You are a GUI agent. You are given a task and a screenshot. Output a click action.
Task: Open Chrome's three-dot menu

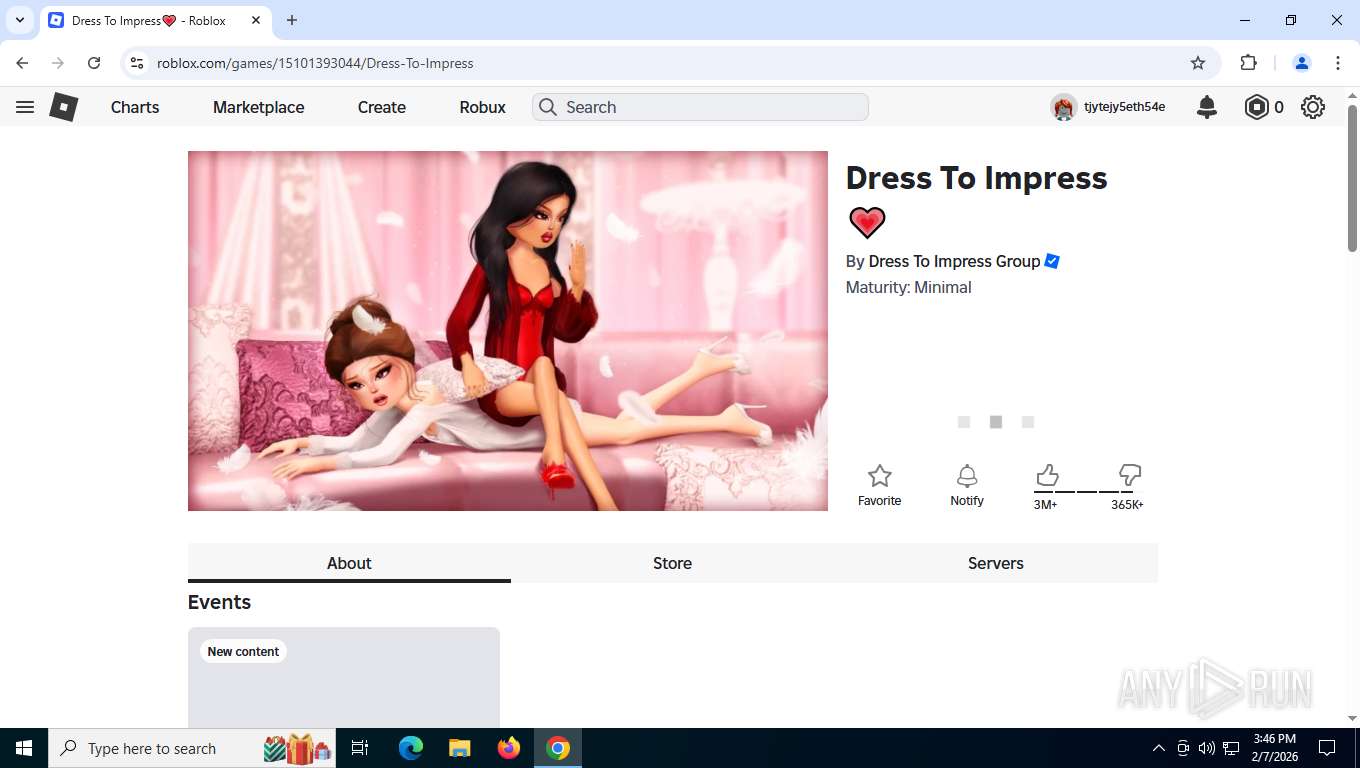coord(1338,63)
